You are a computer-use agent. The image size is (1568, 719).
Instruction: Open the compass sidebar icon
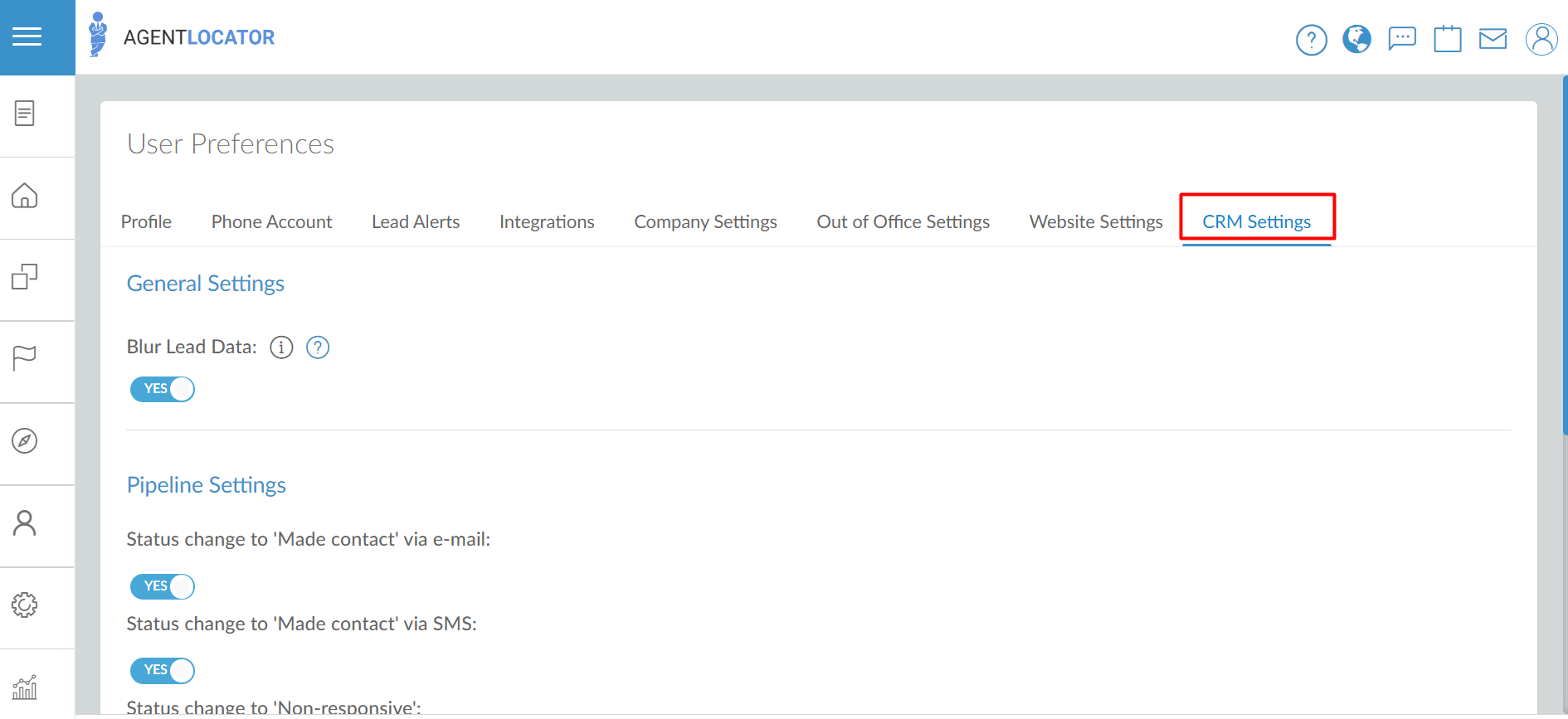coord(25,440)
